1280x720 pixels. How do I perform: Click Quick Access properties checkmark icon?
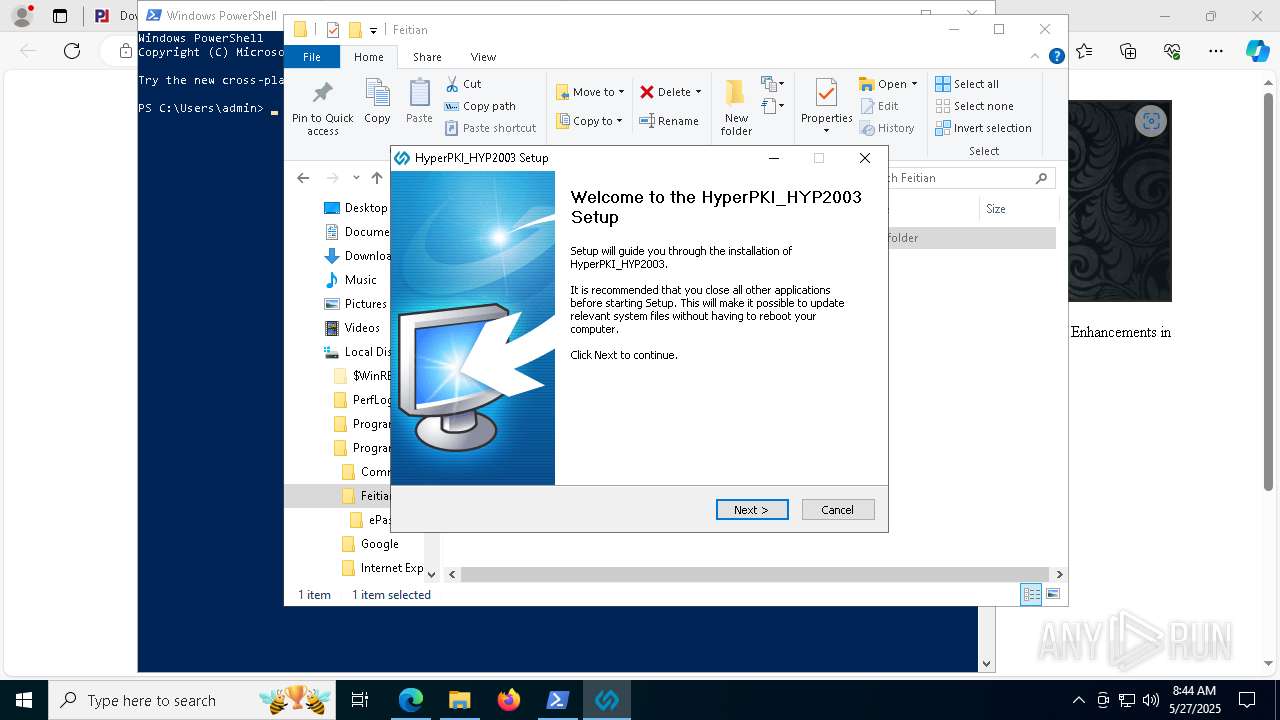click(333, 30)
